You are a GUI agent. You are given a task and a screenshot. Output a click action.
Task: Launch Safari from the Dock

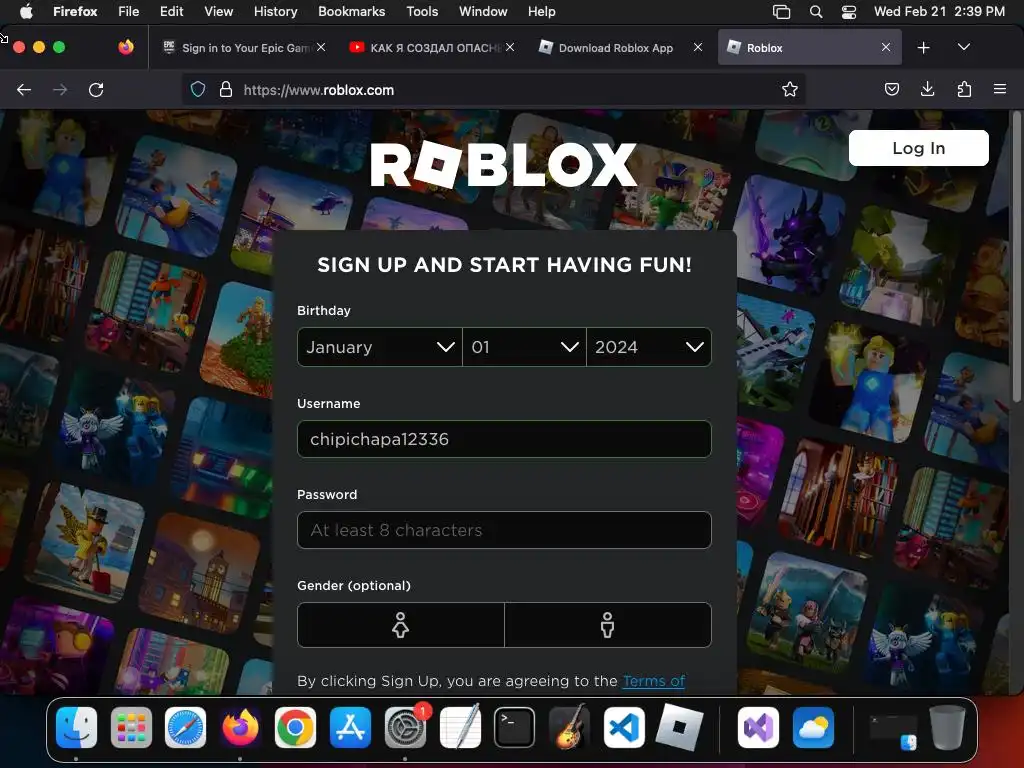pos(185,728)
